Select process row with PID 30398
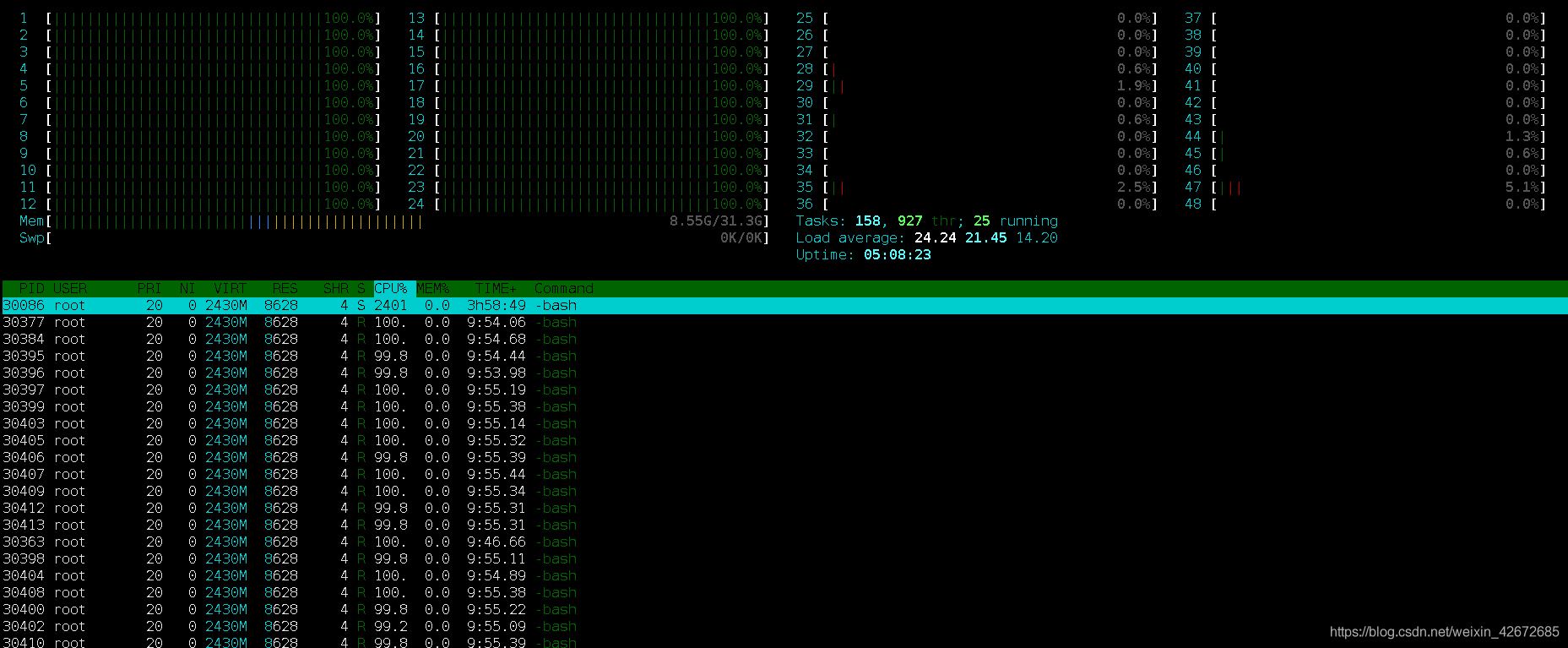Image resolution: width=1568 pixels, height=648 pixels. [x=784, y=559]
